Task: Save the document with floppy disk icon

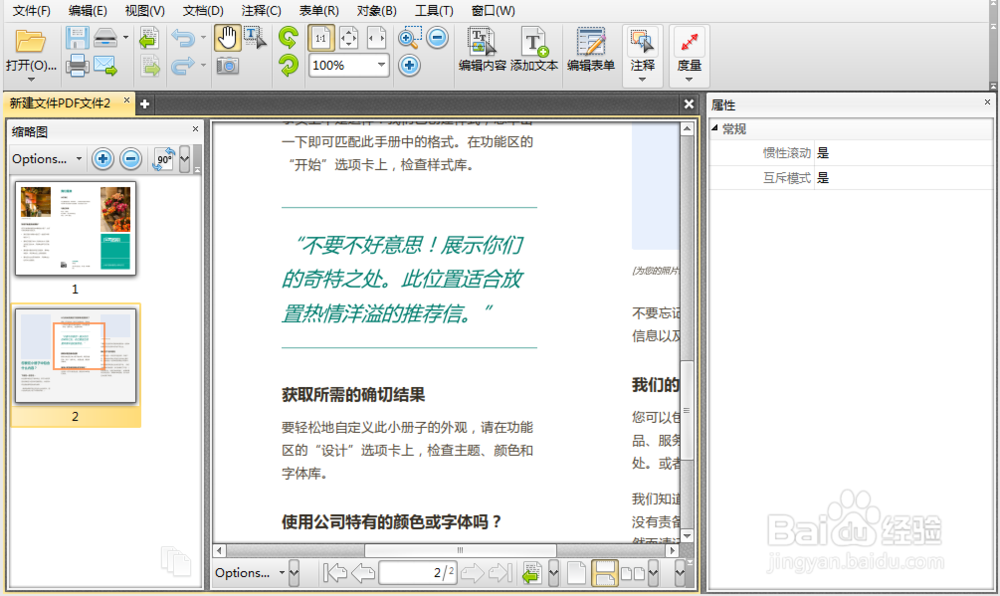Action: click(x=77, y=38)
